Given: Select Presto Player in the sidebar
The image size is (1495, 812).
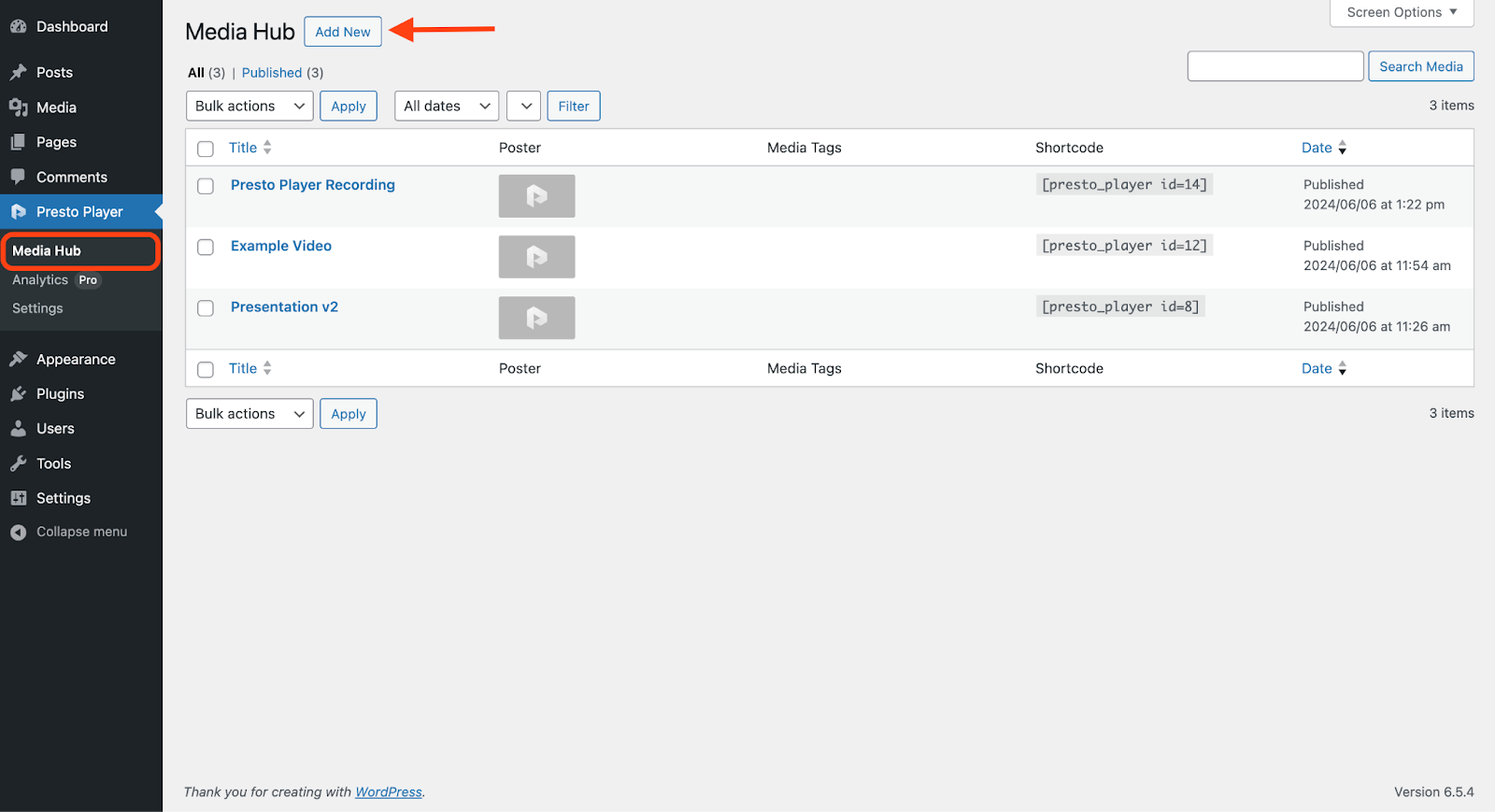Looking at the screenshot, I should [79, 212].
